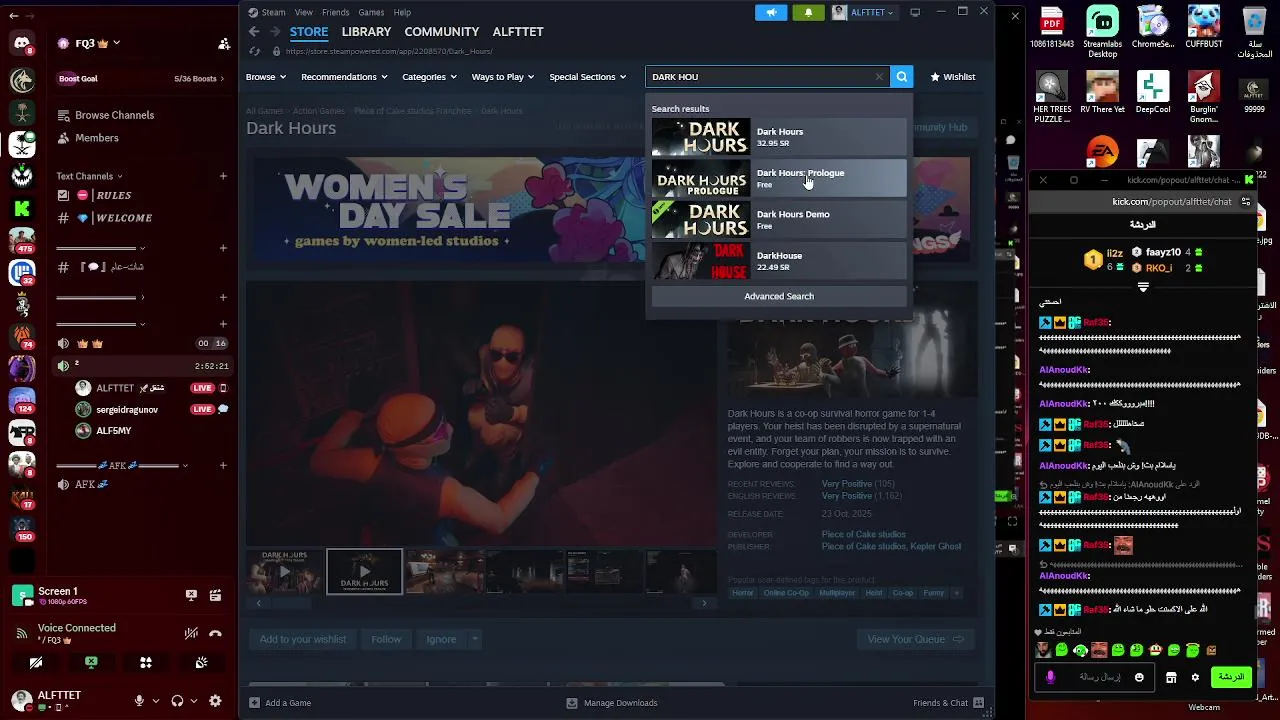Viewport: 1280px width, 720px height.
Task: Turn on Discord camera button
Action: pos(36,662)
